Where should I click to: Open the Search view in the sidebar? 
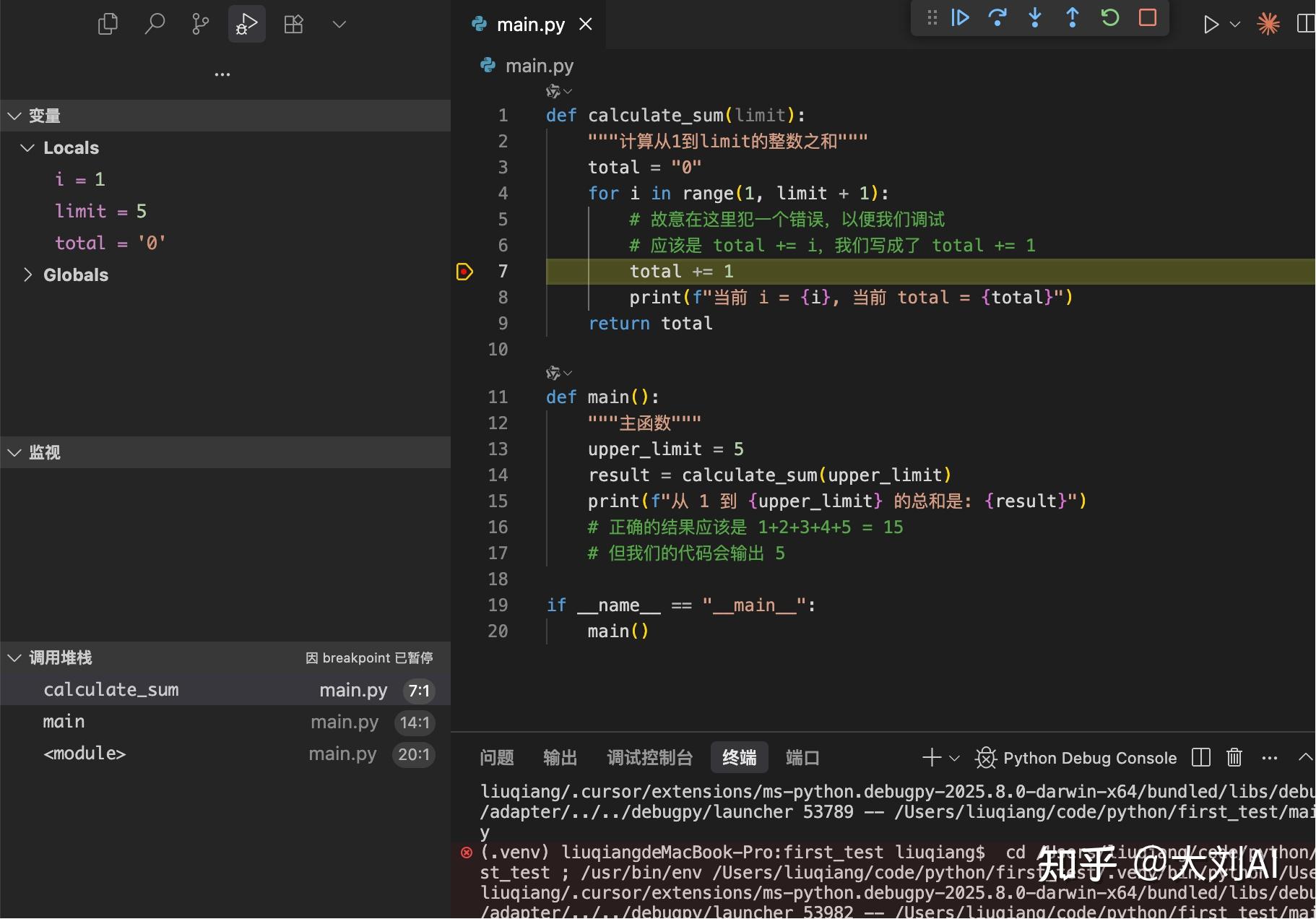[x=154, y=23]
